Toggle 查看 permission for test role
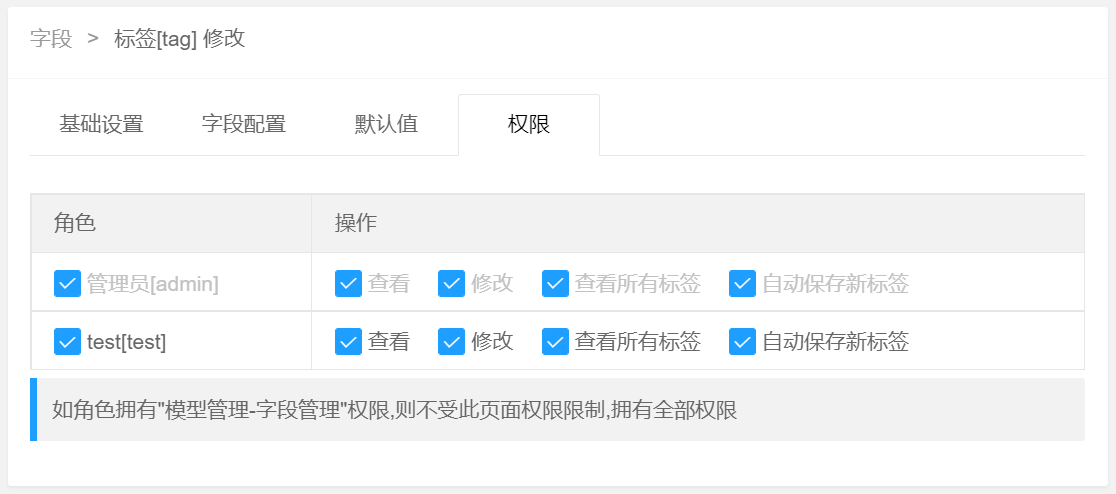1116x494 pixels. (x=348, y=342)
